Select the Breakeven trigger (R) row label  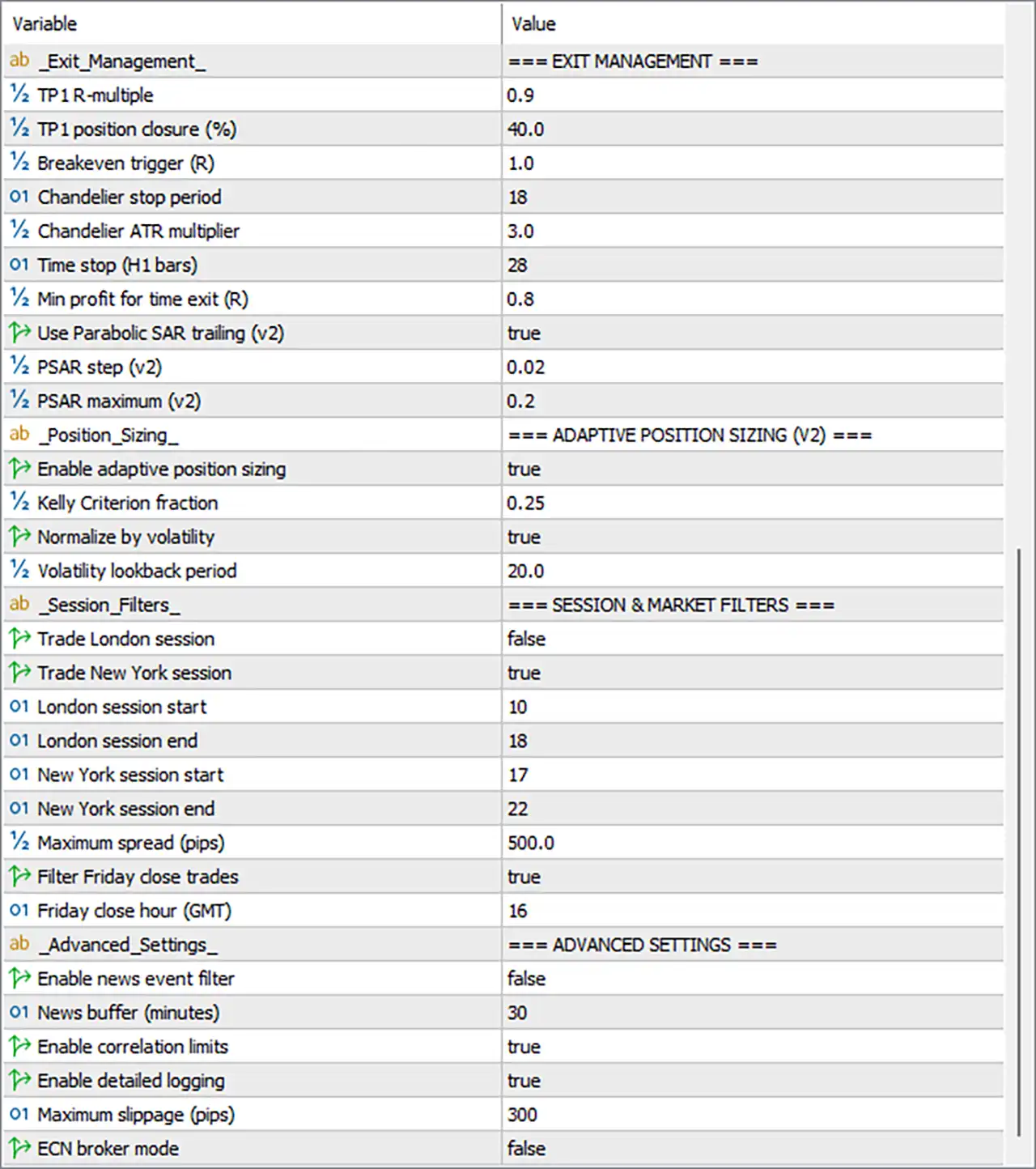pyautogui.click(x=126, y=164)
